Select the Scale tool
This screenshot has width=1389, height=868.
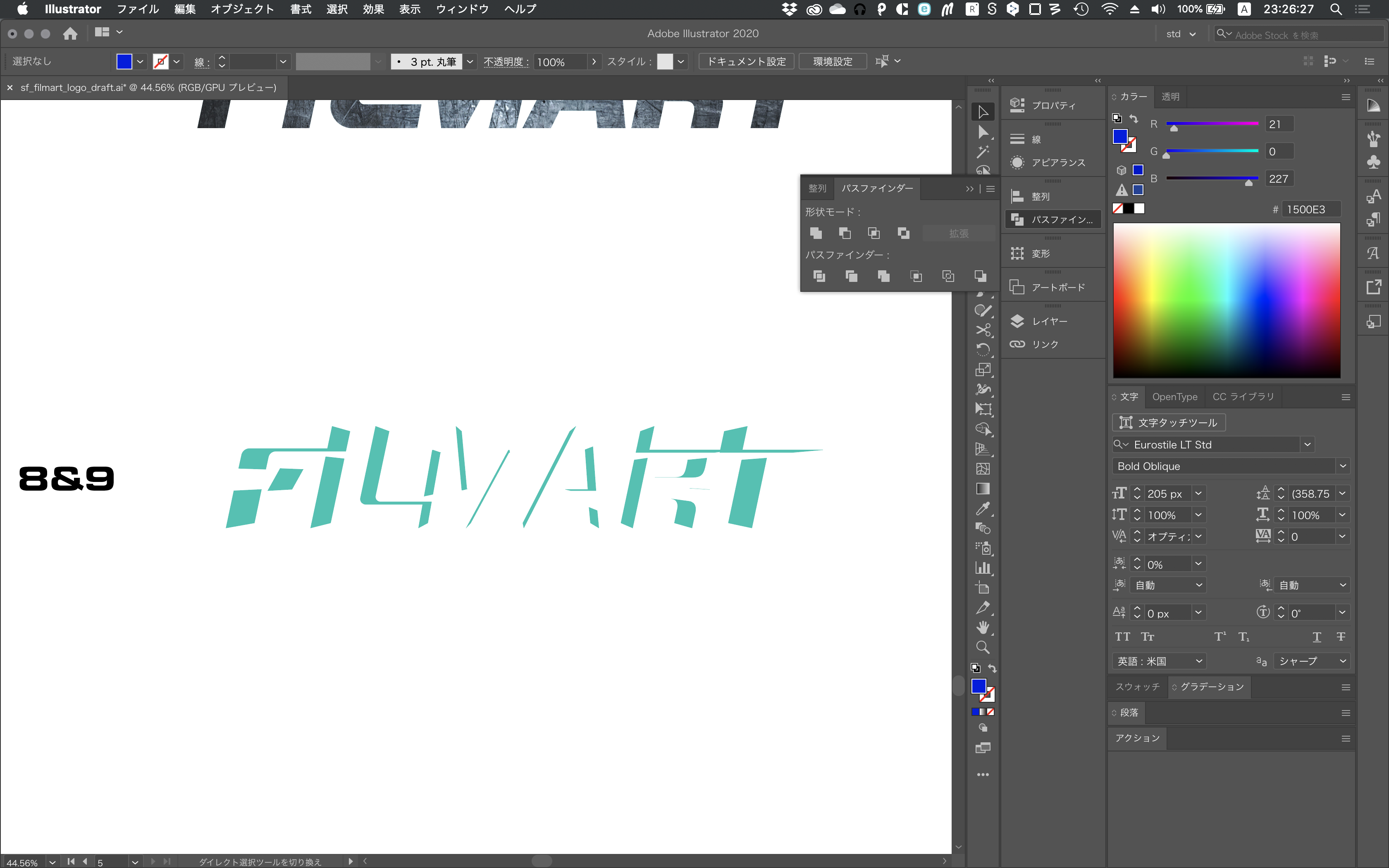(x=983, y=370)
